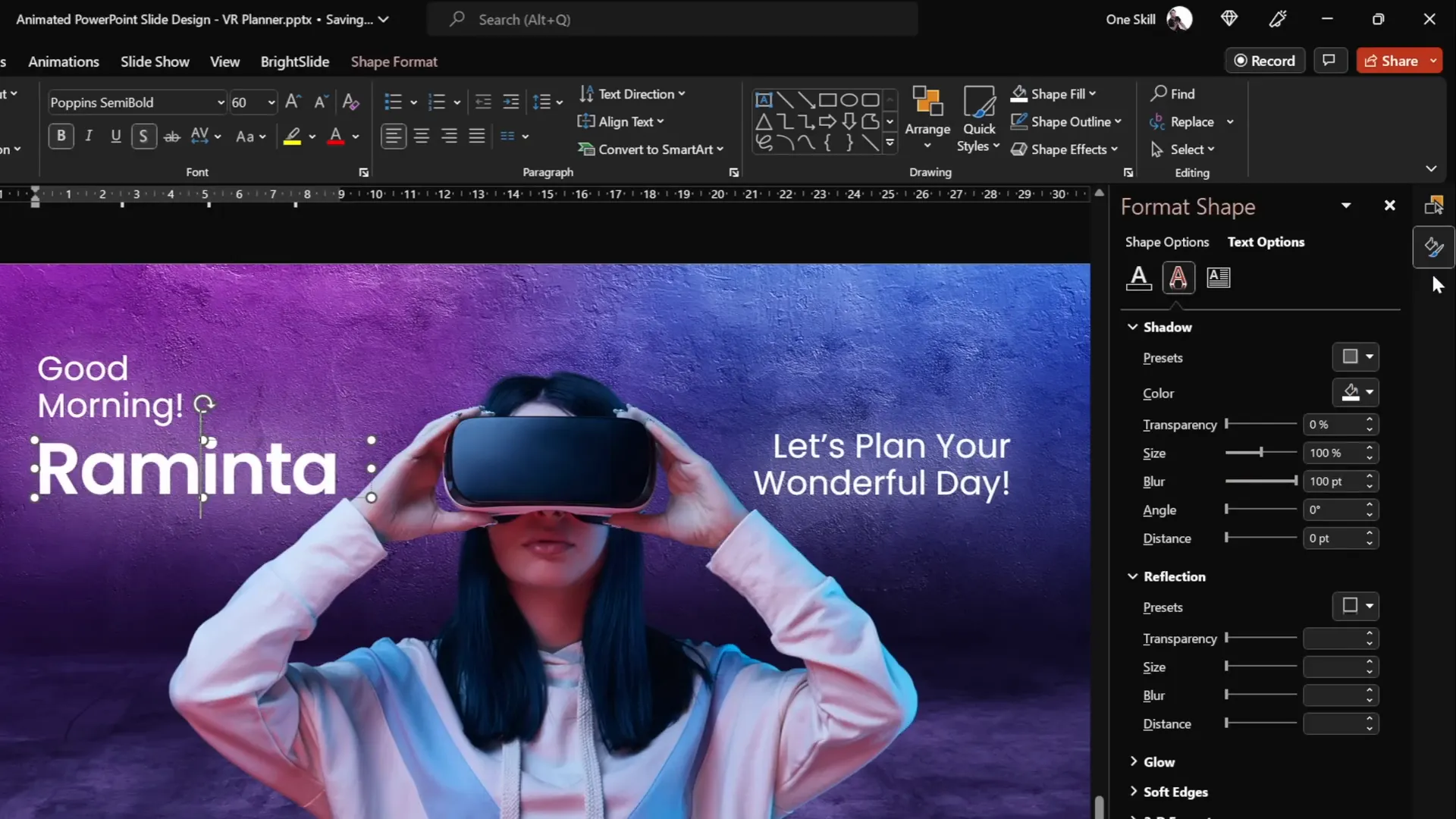This screenshot has height=819, width=1456.
Task: Click Textbox options icon
Action: (1218, 278)
